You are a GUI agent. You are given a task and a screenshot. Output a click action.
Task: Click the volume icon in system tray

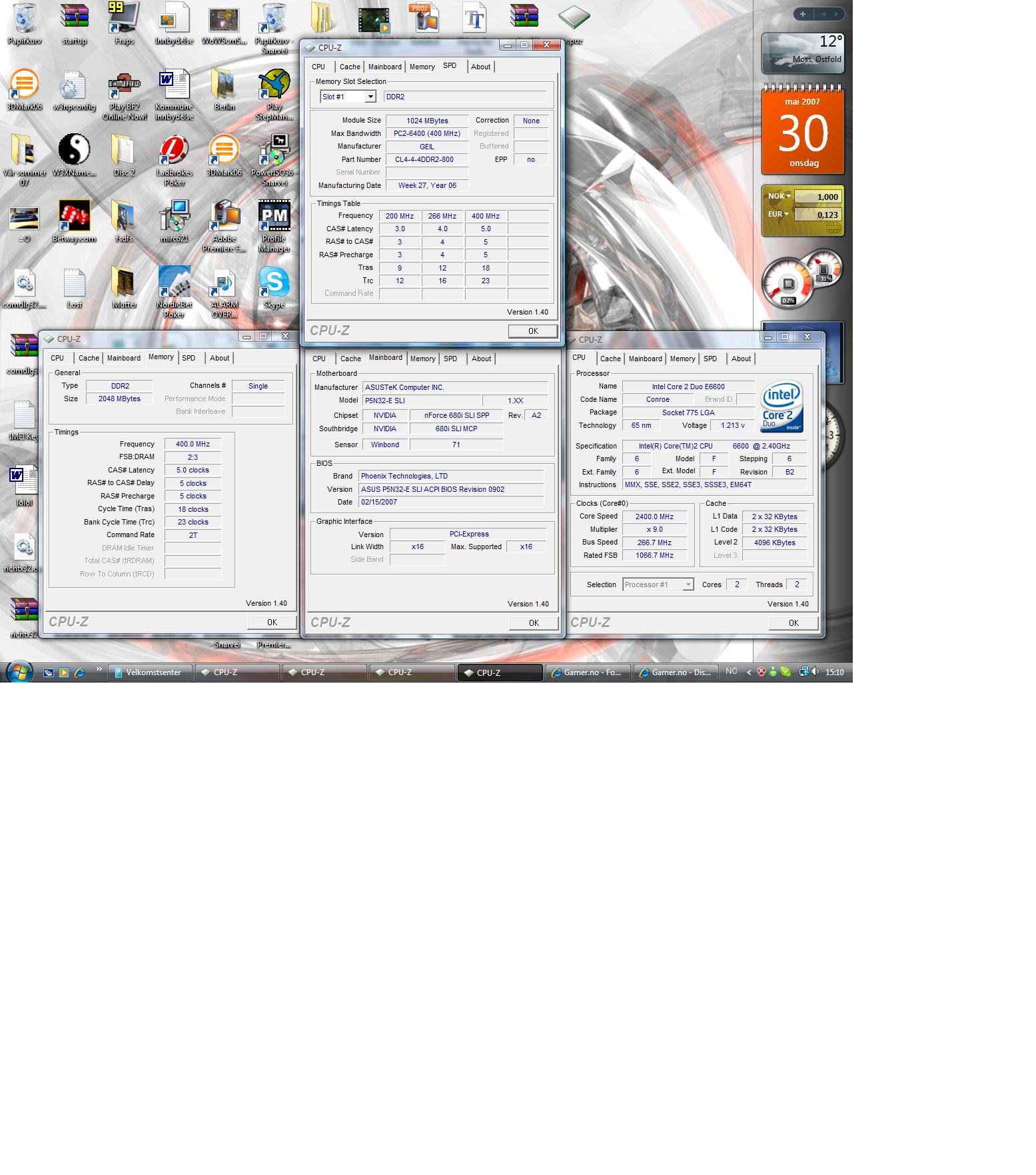[815, 672]
